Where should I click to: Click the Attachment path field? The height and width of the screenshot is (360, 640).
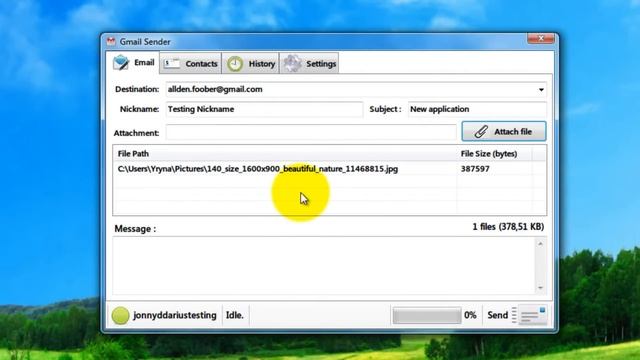[311, 133]
